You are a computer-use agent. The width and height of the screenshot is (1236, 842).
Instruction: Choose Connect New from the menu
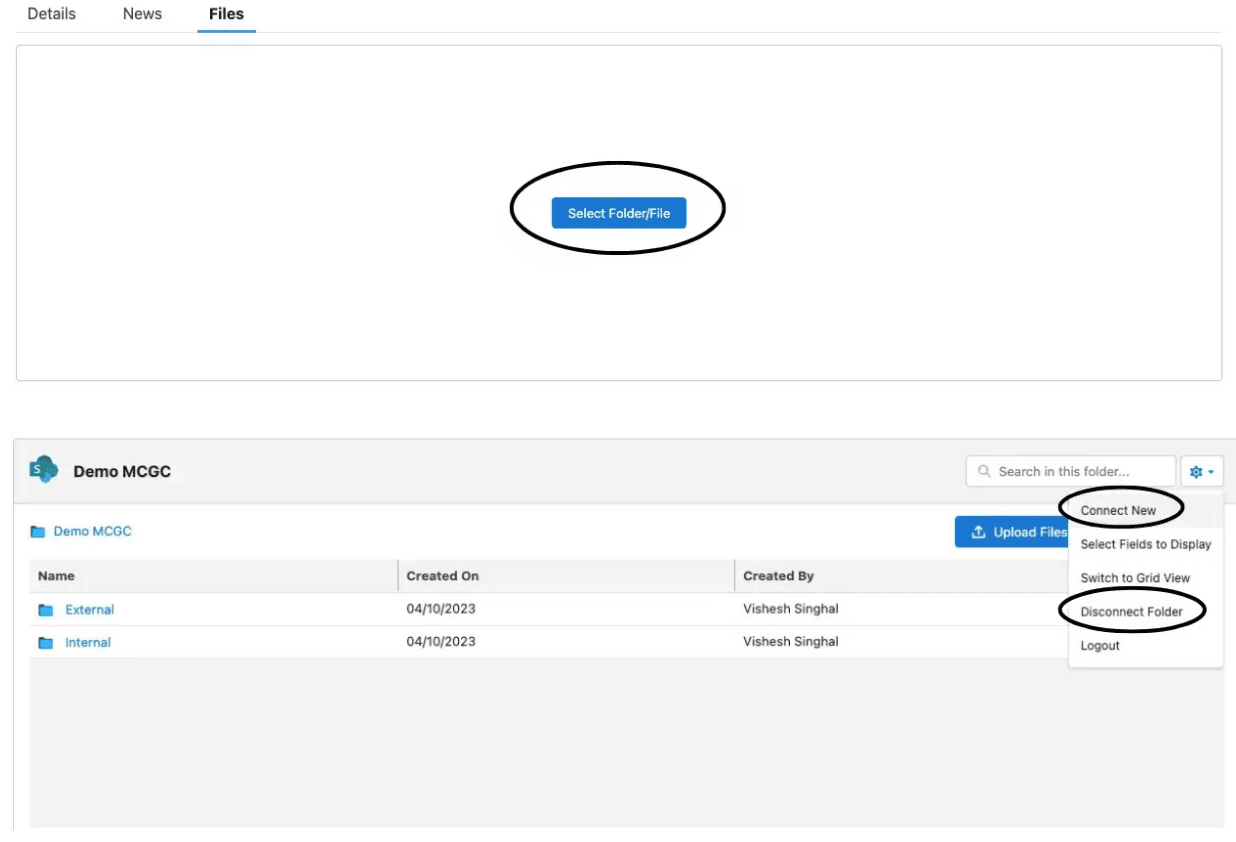pyautogui.click(x=1118, y=510)
